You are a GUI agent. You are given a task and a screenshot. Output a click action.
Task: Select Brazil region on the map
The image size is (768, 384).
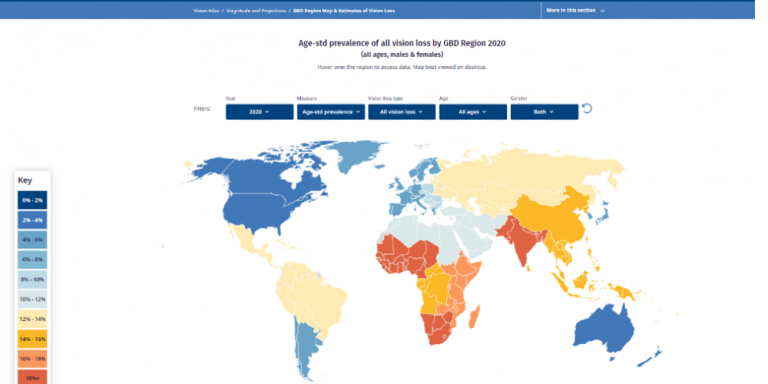click(313, 299)
